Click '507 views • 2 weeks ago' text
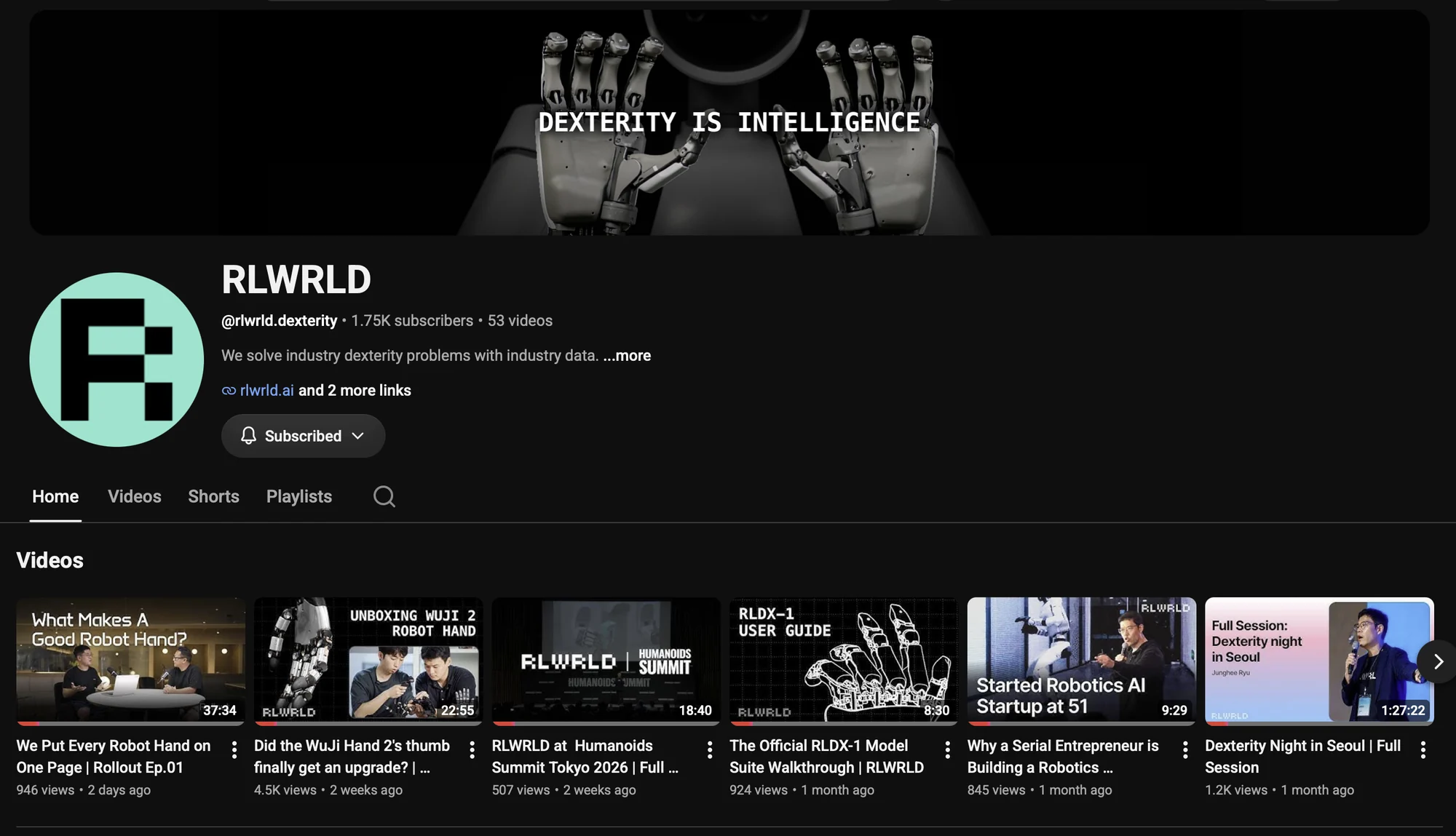The width and height of the screenshot is (1456, 836). pos(563,790)
